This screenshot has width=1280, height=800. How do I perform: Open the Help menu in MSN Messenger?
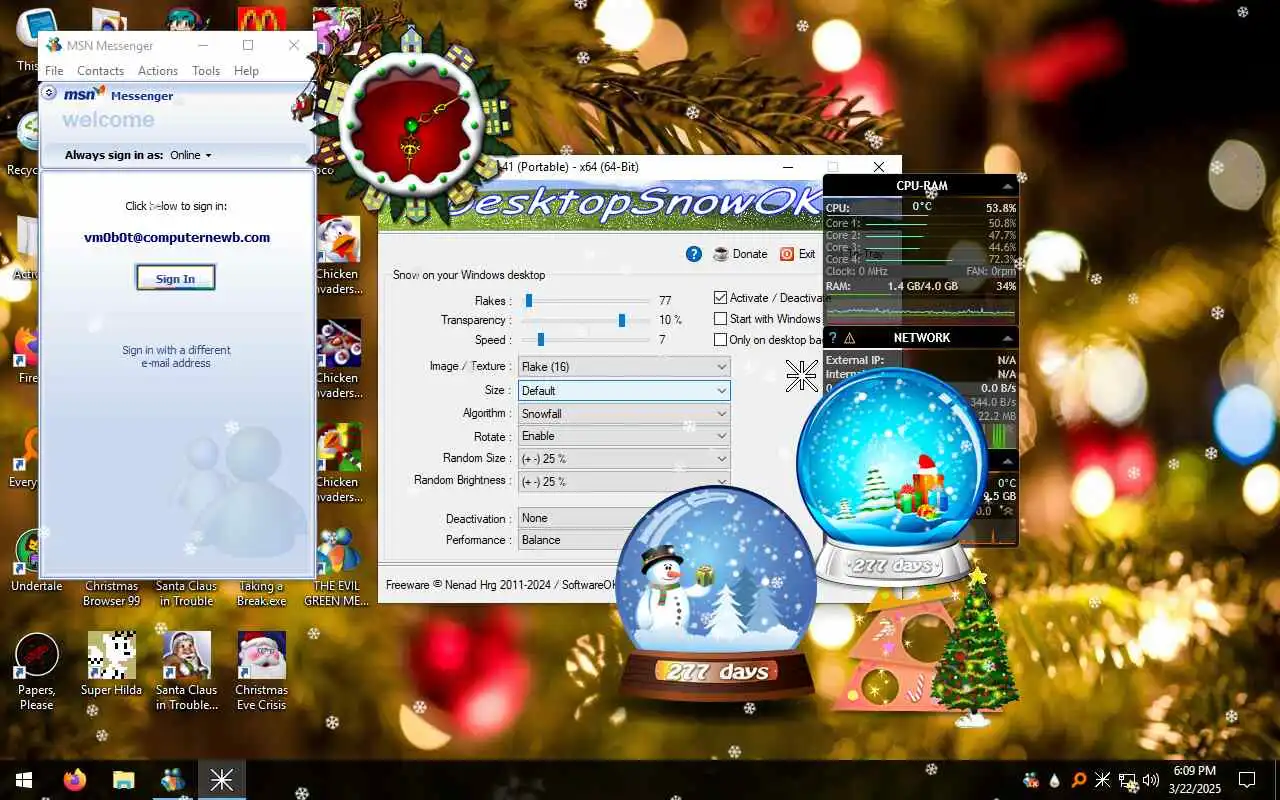pos(246,71)
